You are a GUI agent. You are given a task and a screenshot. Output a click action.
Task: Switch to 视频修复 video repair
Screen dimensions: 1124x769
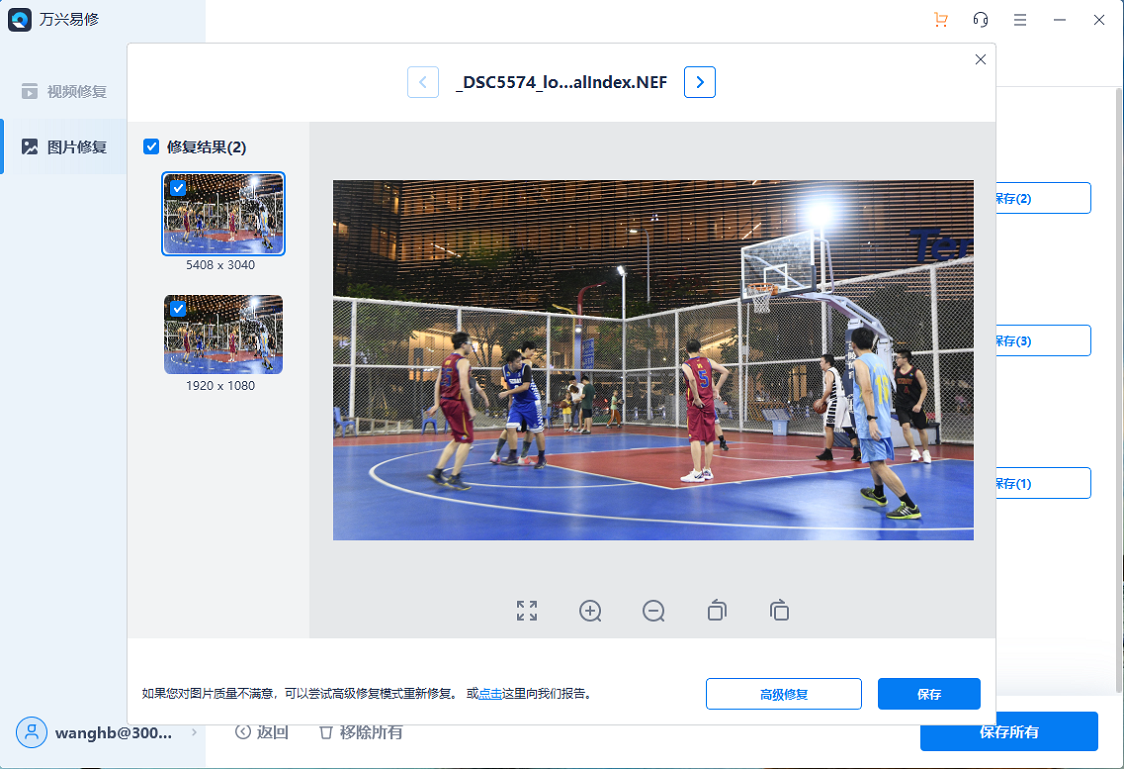point(64,92)
